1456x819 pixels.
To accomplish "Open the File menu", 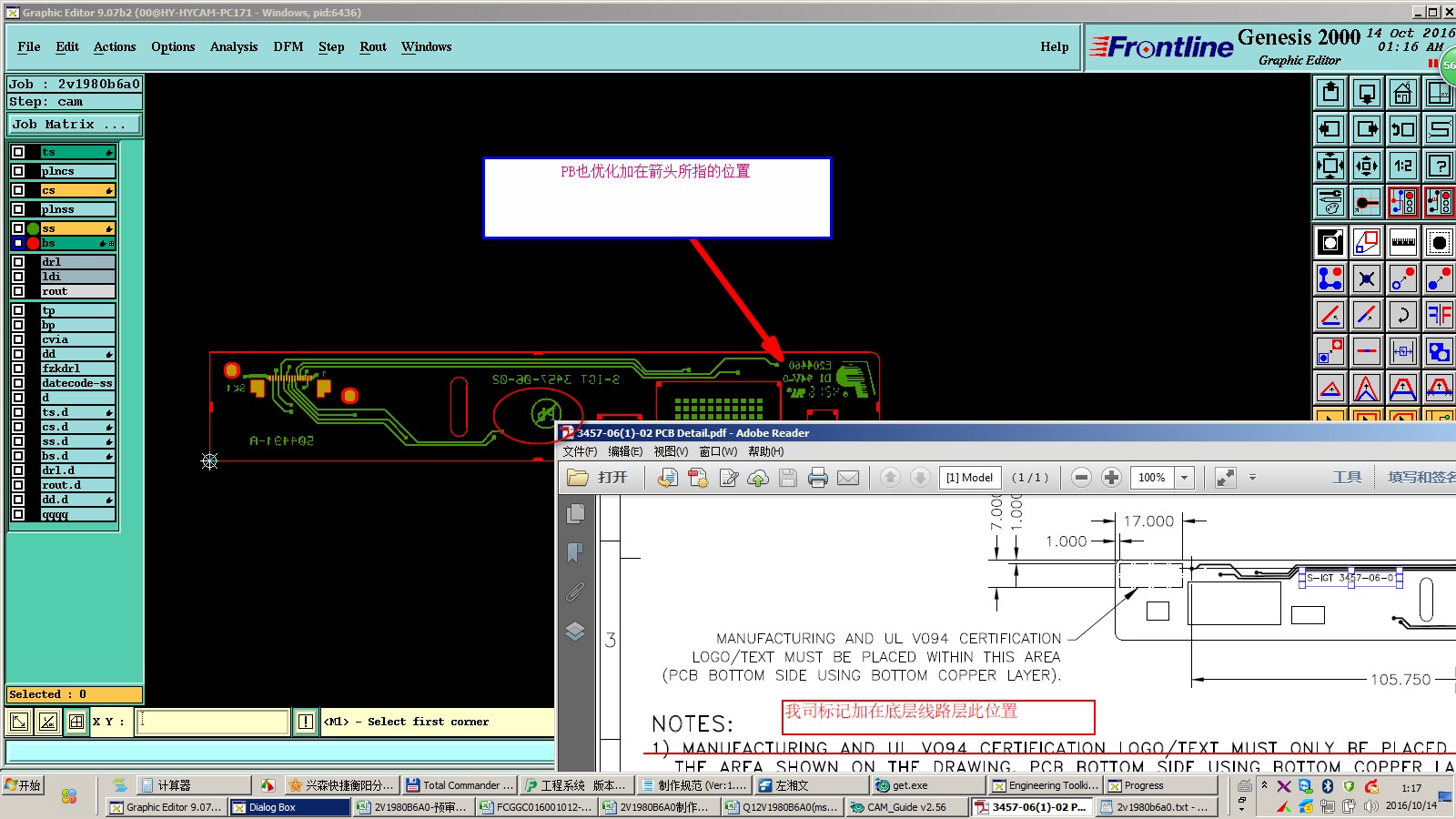I will (x=29, y=47).
